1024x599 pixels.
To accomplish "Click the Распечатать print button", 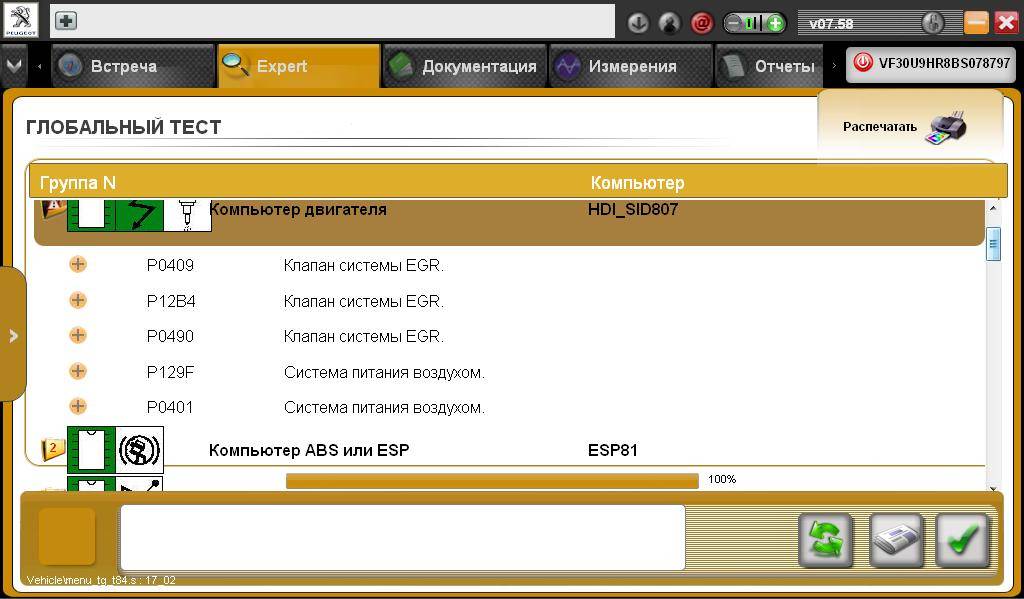I will click(880, 127).
